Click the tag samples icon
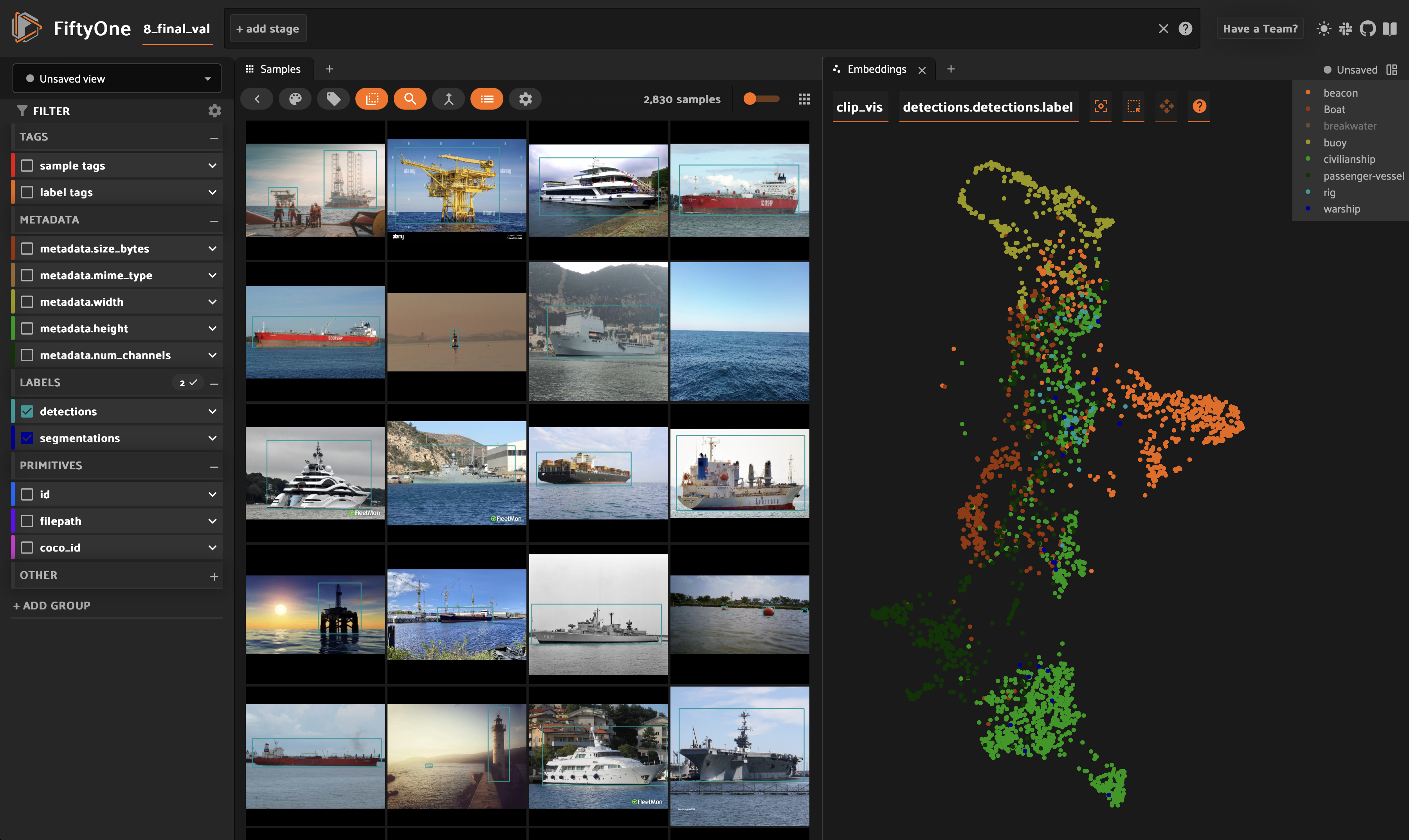The height and width of the screenshot is (840, 1409). point(333,99)
